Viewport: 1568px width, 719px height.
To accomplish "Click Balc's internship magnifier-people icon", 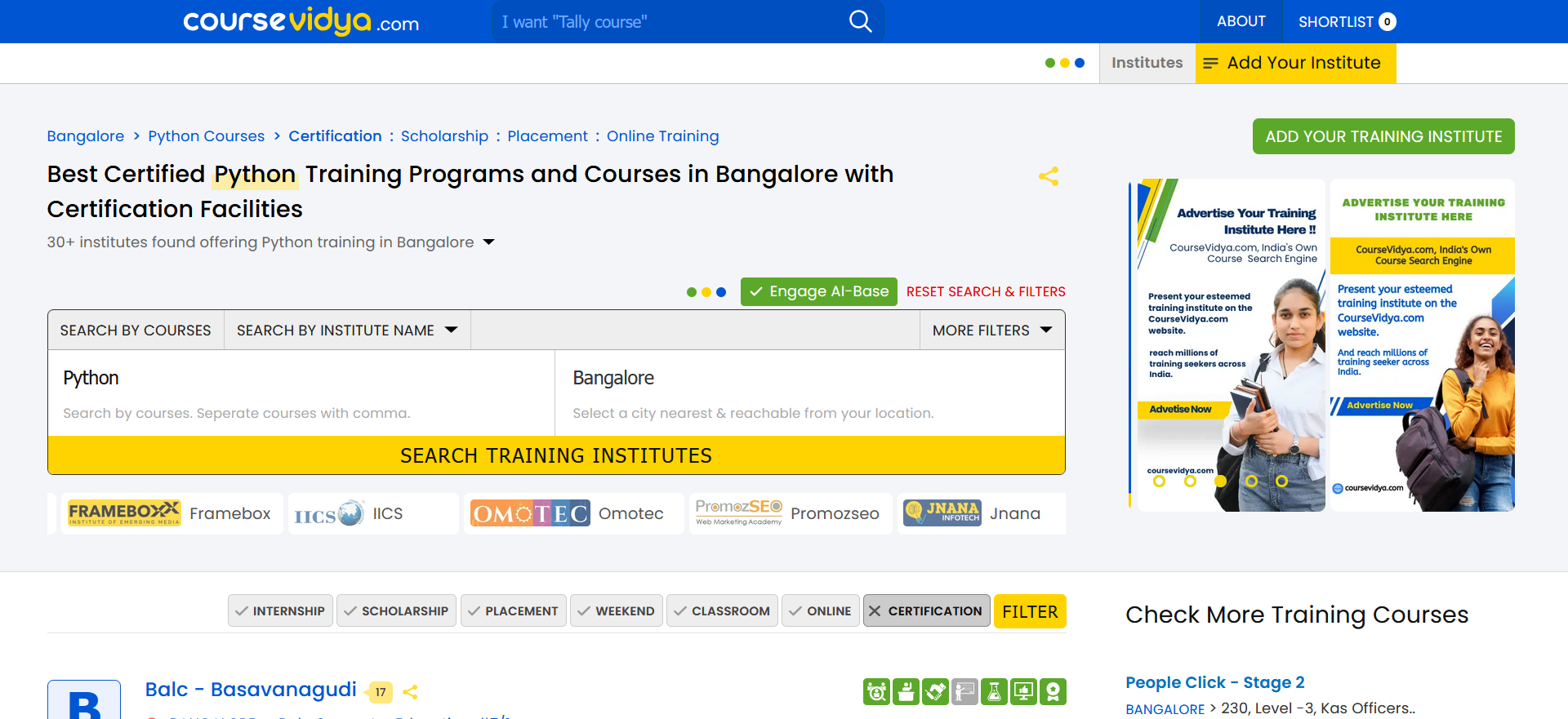I will click(876, 692).
